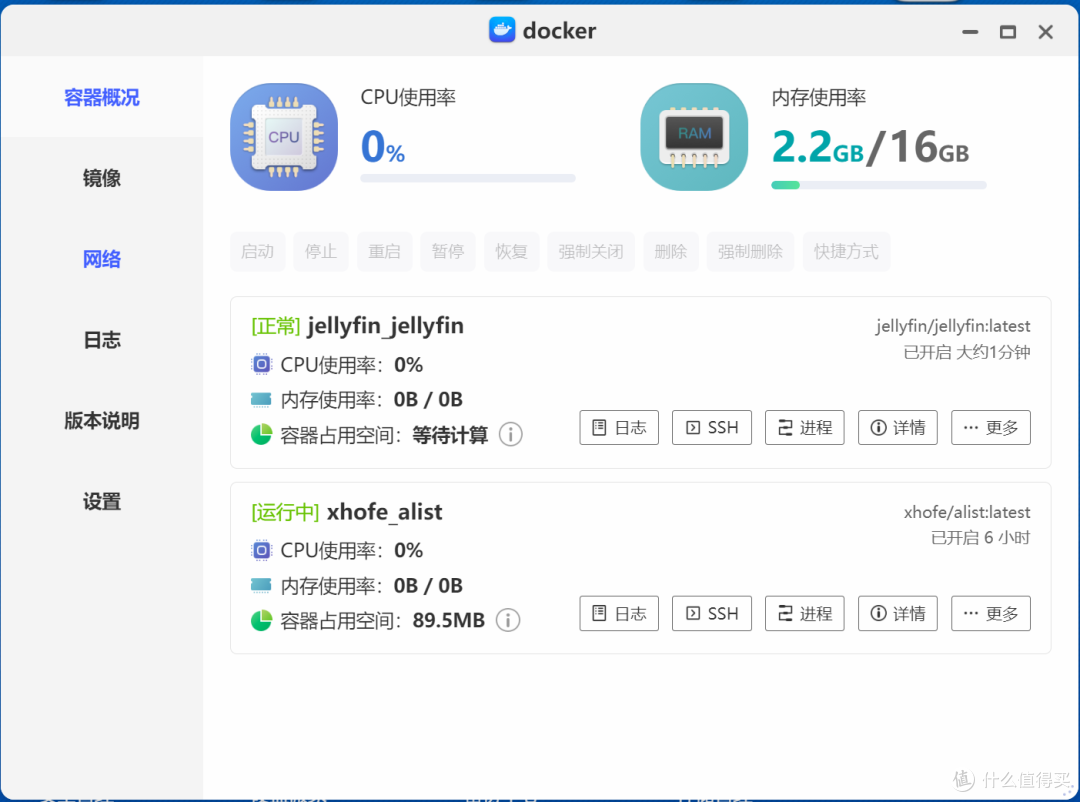View 进程 processes of xhofe_alist
Screen dimensions: 1080x802
(804, 613)
